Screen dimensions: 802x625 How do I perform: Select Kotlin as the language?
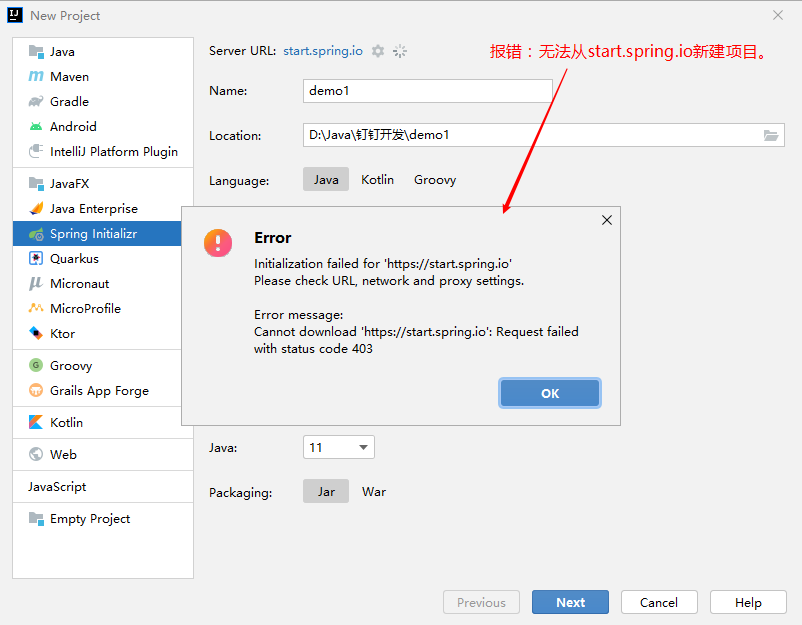point(377,180)
